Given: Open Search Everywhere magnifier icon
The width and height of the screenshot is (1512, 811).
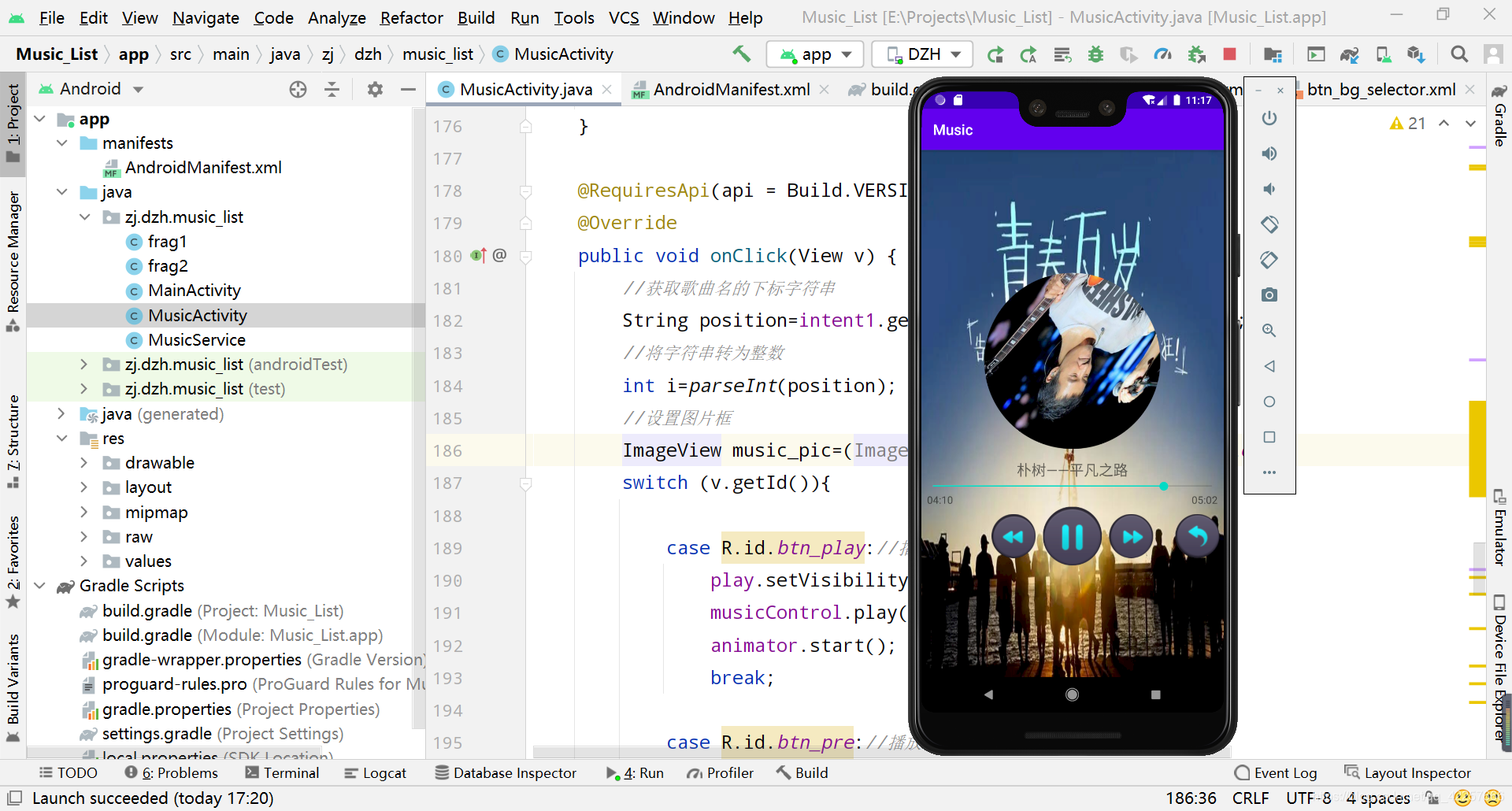Looking at the screenshot, I should (x=1459, y=54).
